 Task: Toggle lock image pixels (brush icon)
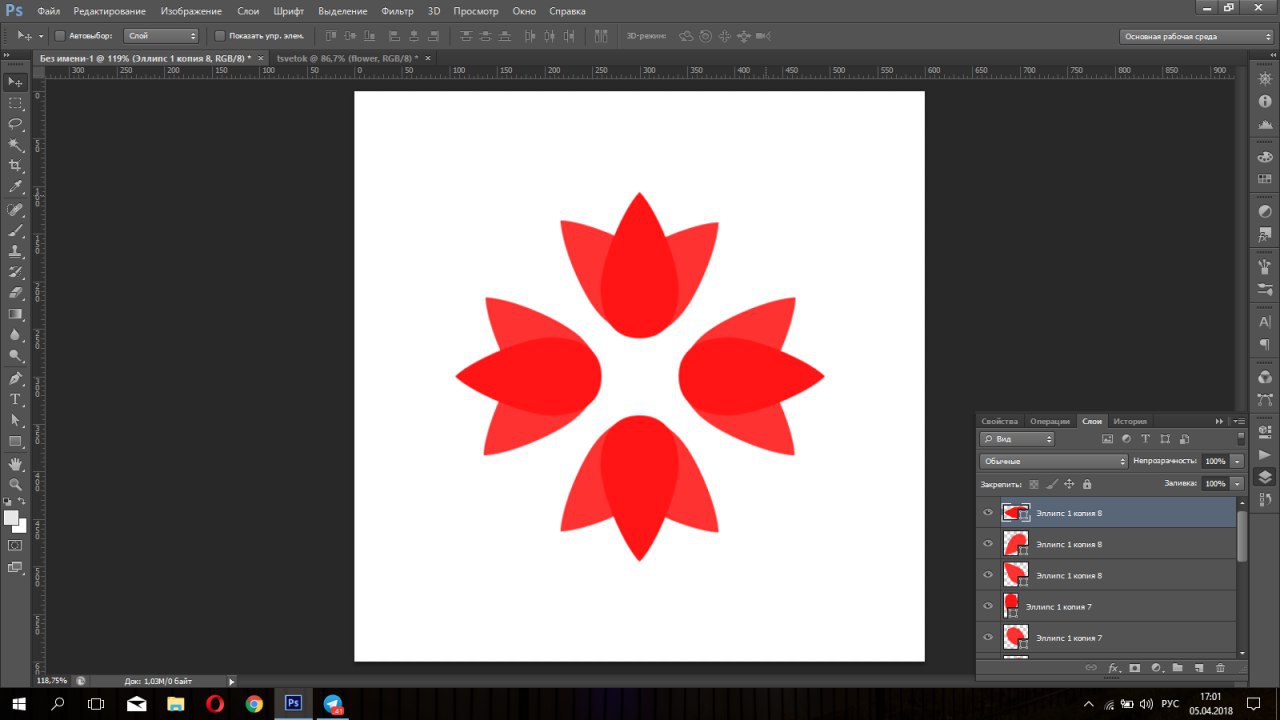click(1051, 484)
